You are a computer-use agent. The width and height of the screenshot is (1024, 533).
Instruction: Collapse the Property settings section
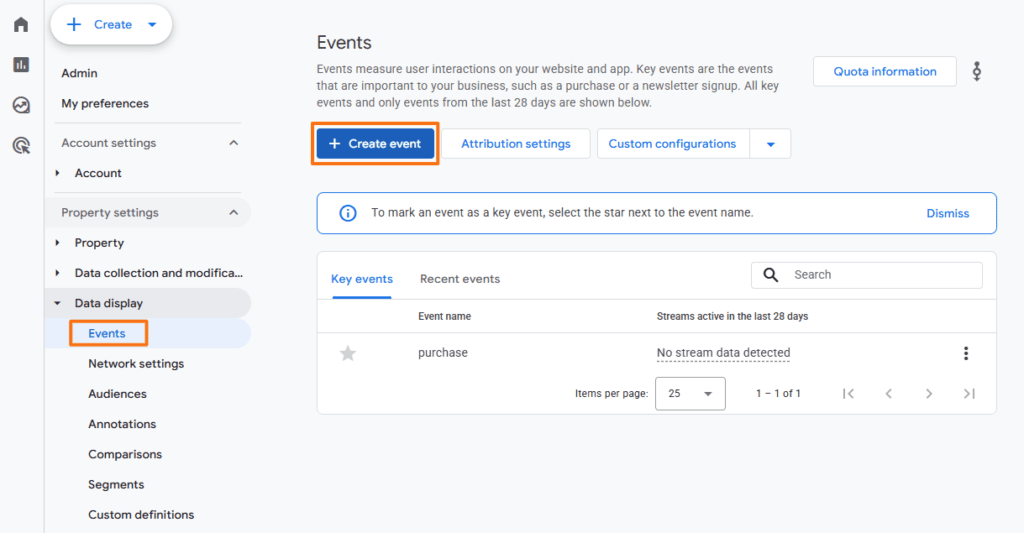click(x=233, y=213)
